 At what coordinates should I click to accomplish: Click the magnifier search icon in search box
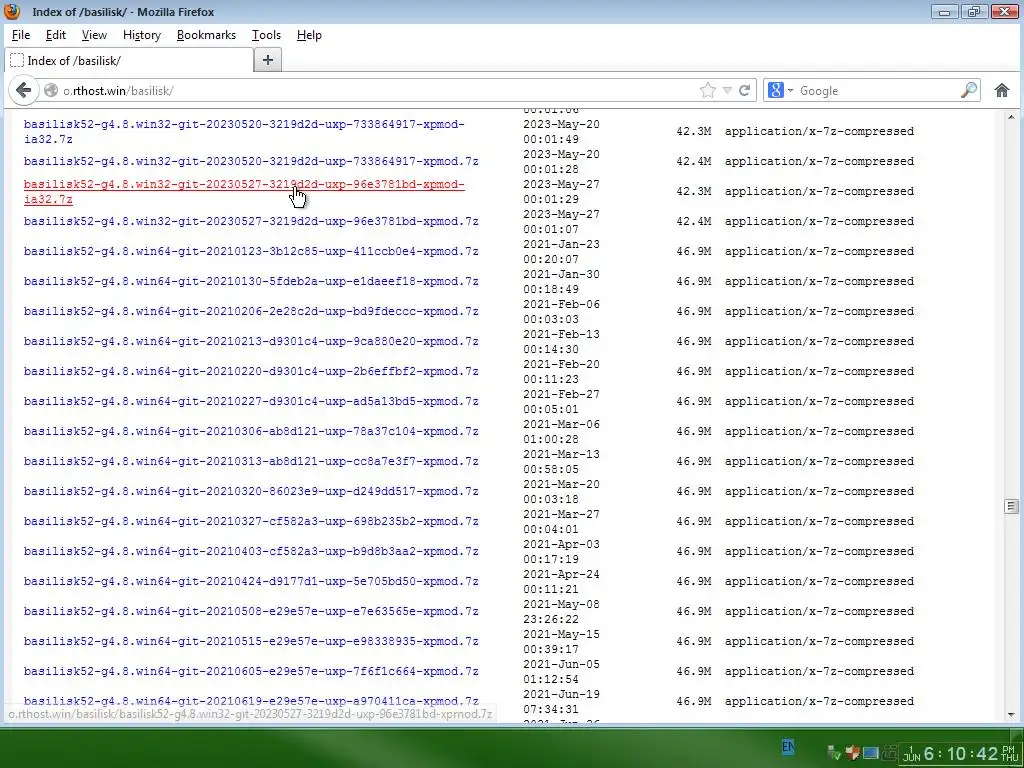969,90
